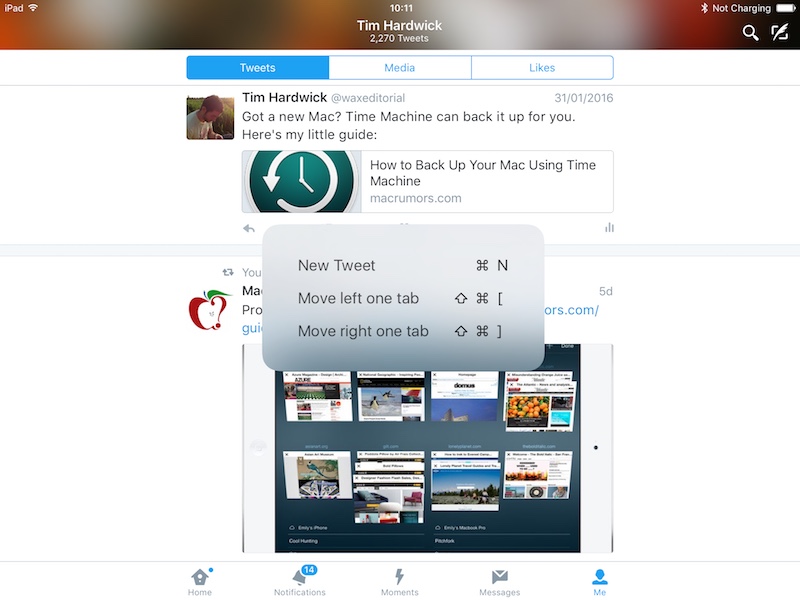Click the 2,270 Tweets header count

[399, 38]
